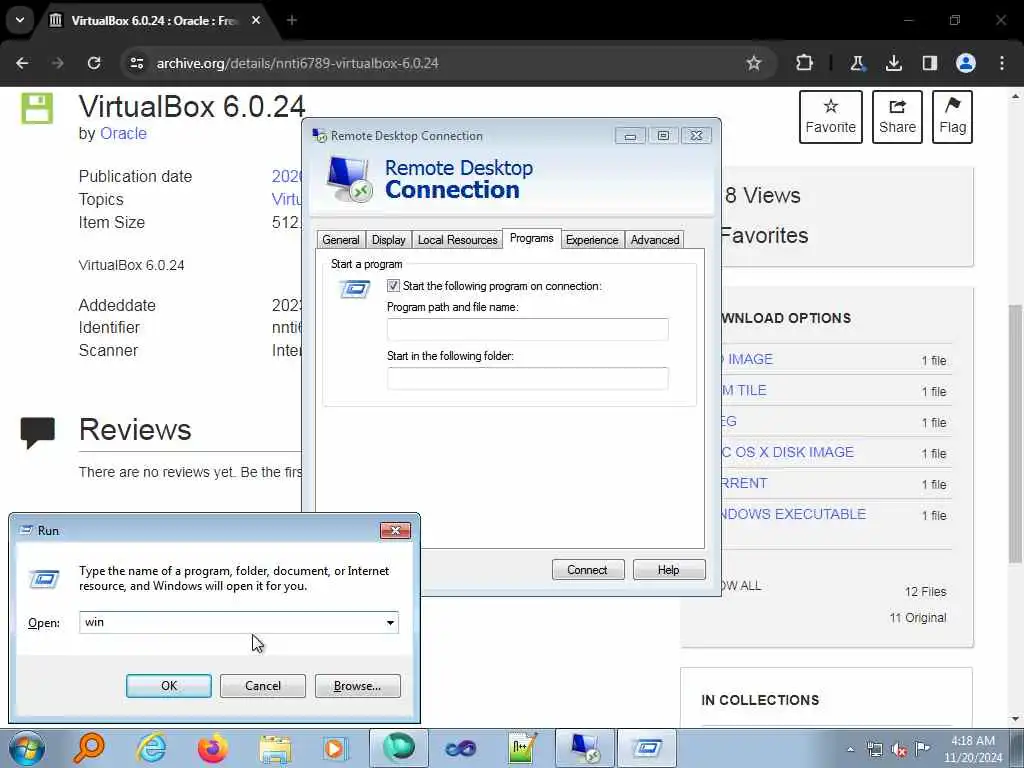Click the Reviews speech bubble icon
1024x768 pixels.
(x=37, y=432)
